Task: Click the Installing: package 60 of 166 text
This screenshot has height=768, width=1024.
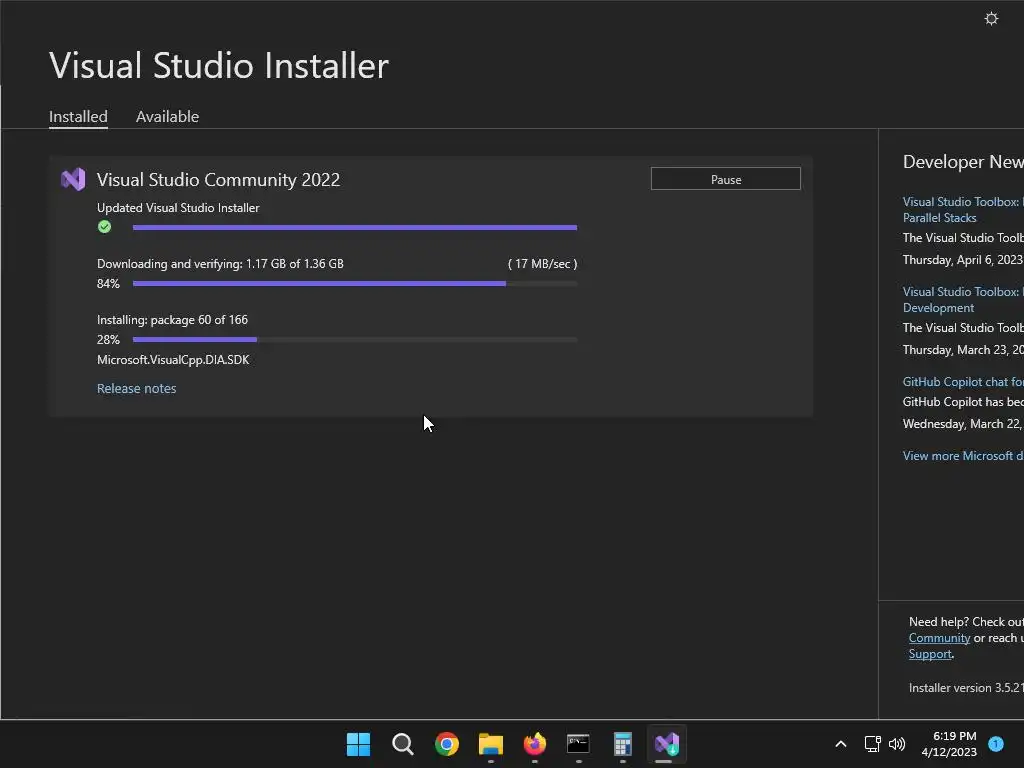Action: pos(172,320)
